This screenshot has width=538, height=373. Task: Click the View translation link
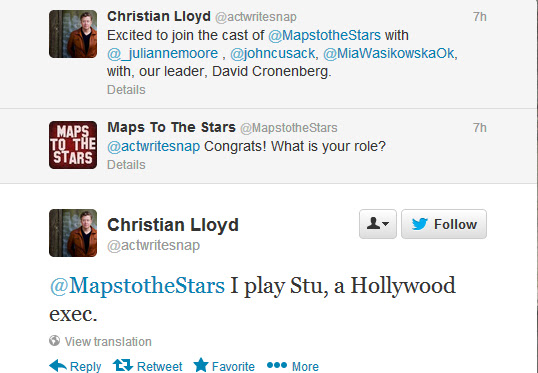click(108, 341)
